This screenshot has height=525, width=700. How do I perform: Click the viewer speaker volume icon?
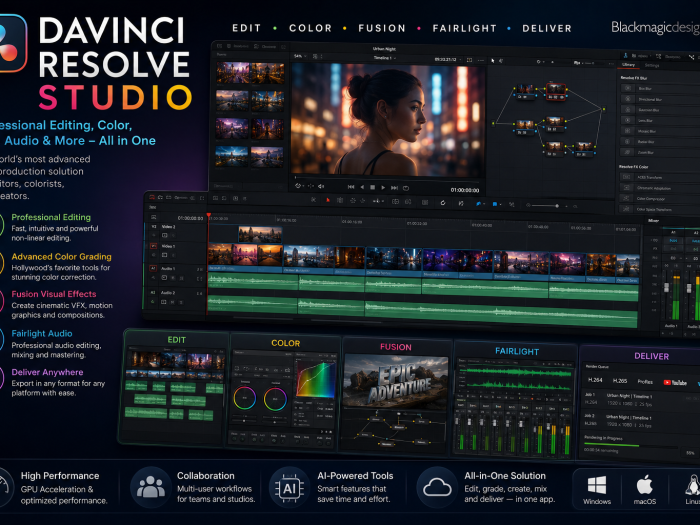(321, 187)
